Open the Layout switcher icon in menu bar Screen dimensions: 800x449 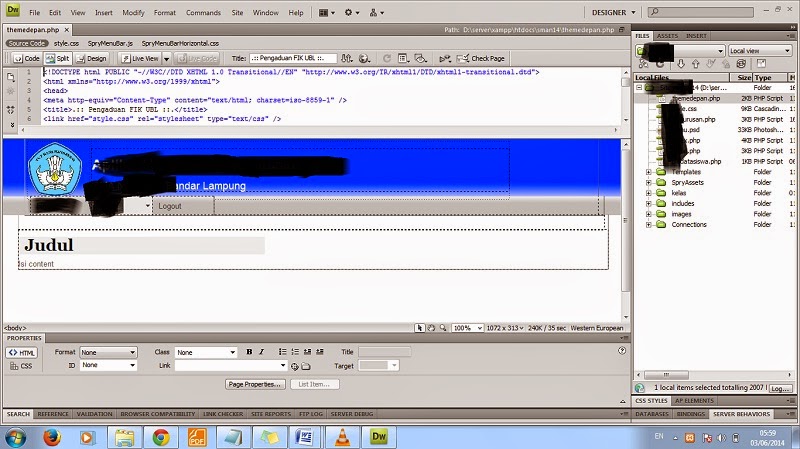point(327,13)
